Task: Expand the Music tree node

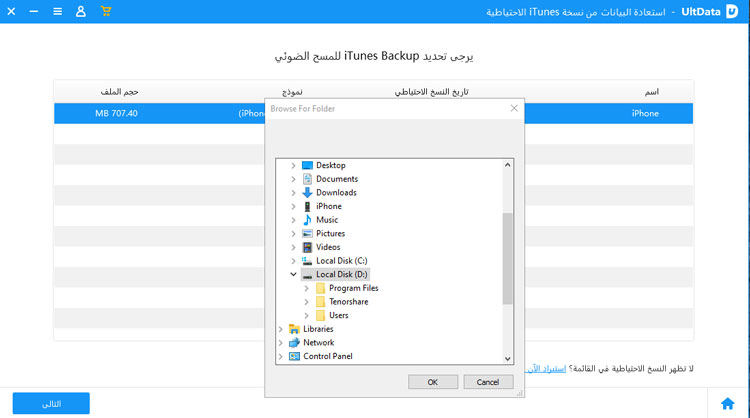Action: point(293,220)
